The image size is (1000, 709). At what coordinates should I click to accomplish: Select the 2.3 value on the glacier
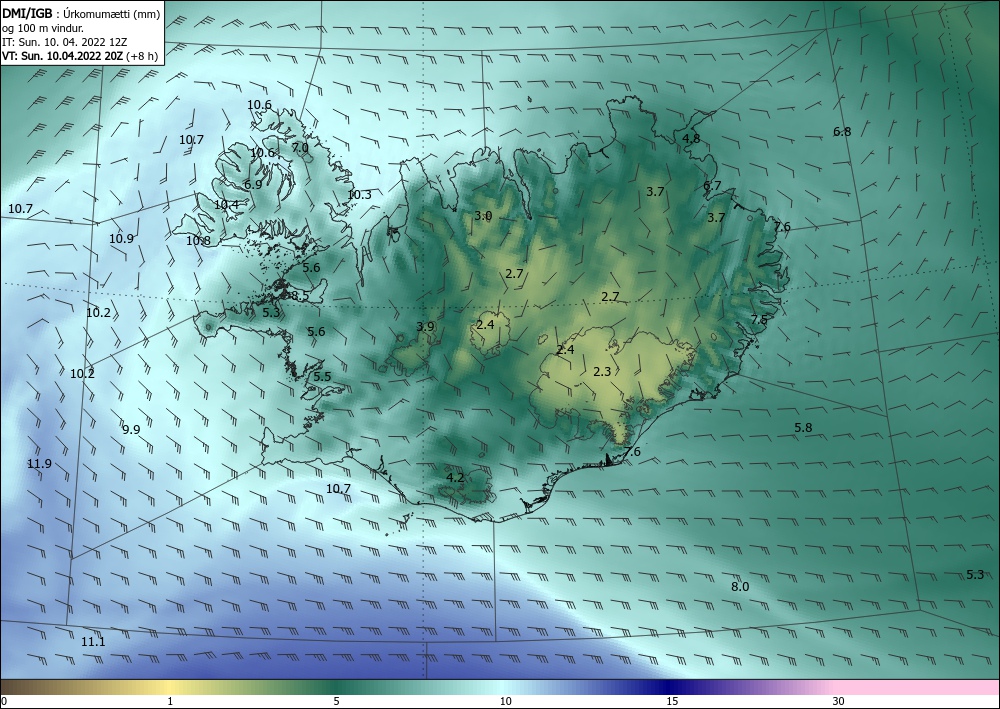(x=602, y=371)
